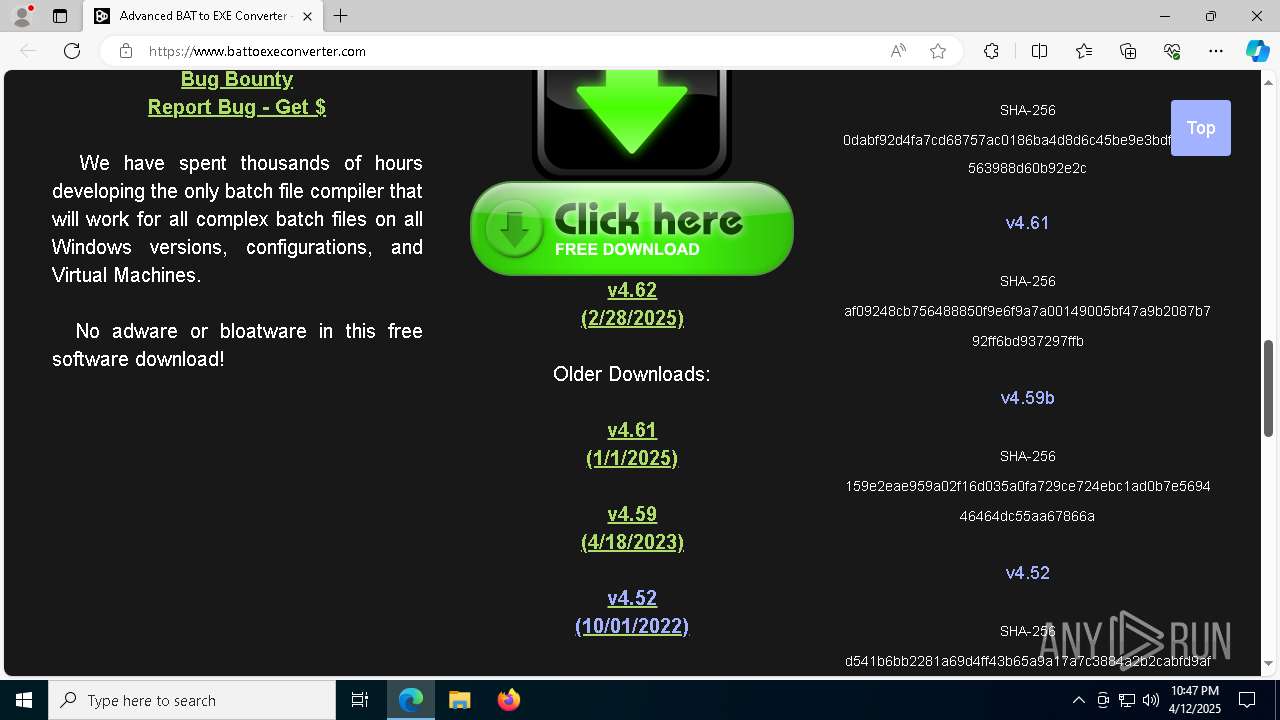This screenshot has height=720, width=1280.
Task: Open the Windows Start menu
Action: (x=24, y=700)
